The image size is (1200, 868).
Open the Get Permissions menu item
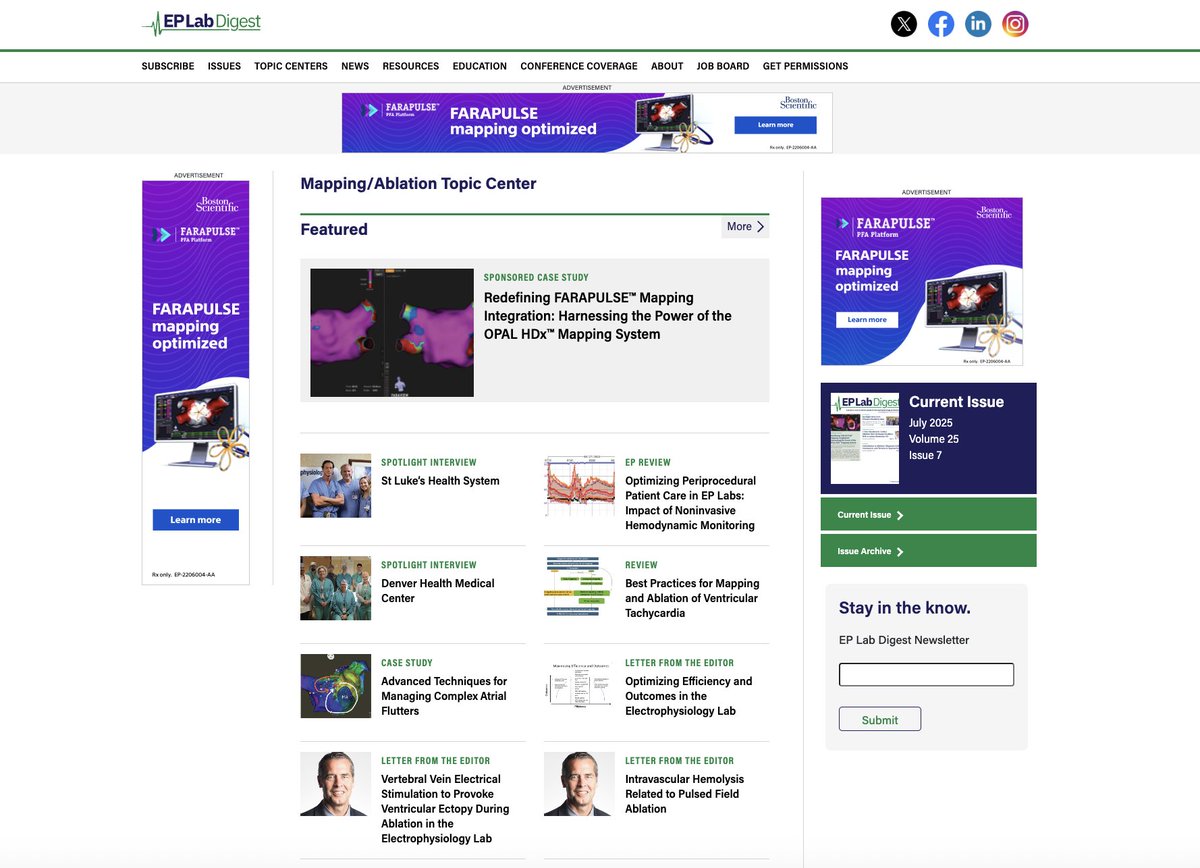pos(805,66)
